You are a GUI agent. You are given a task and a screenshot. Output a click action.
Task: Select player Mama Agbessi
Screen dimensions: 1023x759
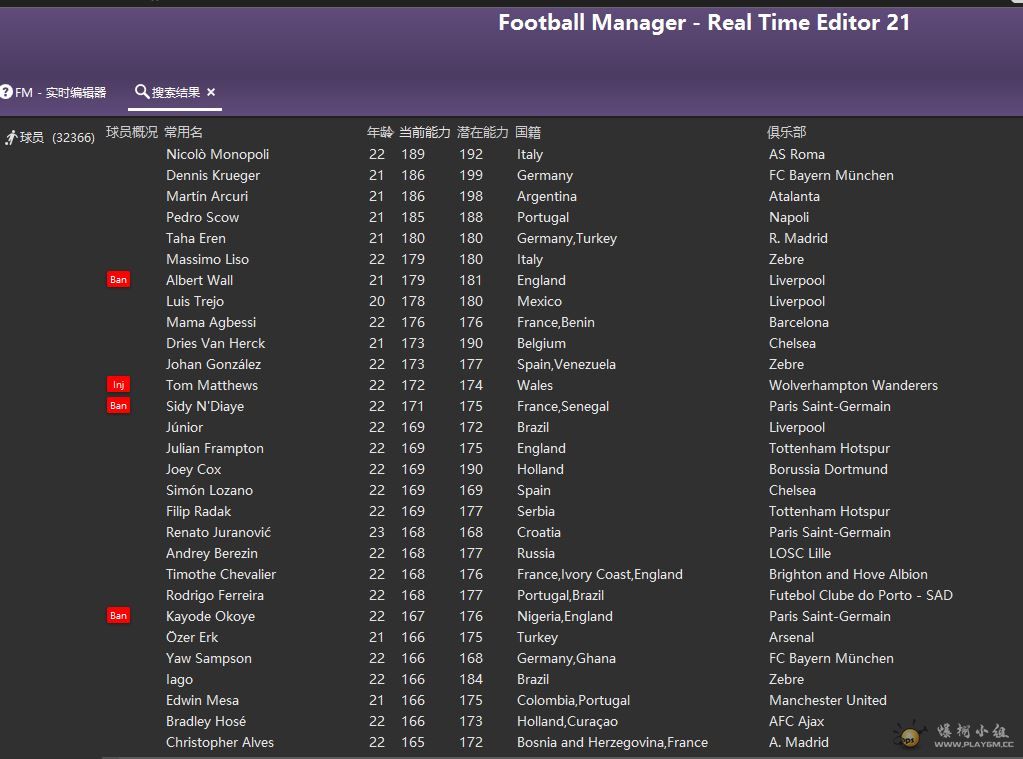(x=211, y=322)
